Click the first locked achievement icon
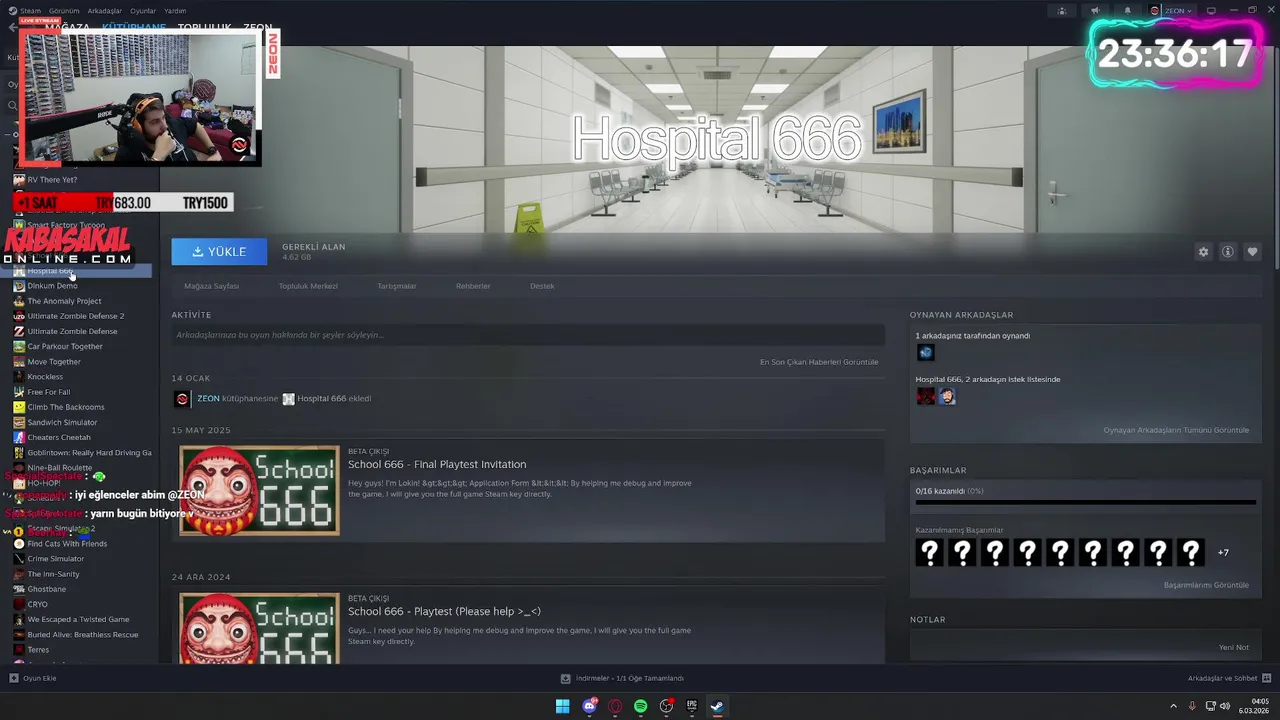The height and width of the screenshot is (720, 1280). [x=930, y=552]
